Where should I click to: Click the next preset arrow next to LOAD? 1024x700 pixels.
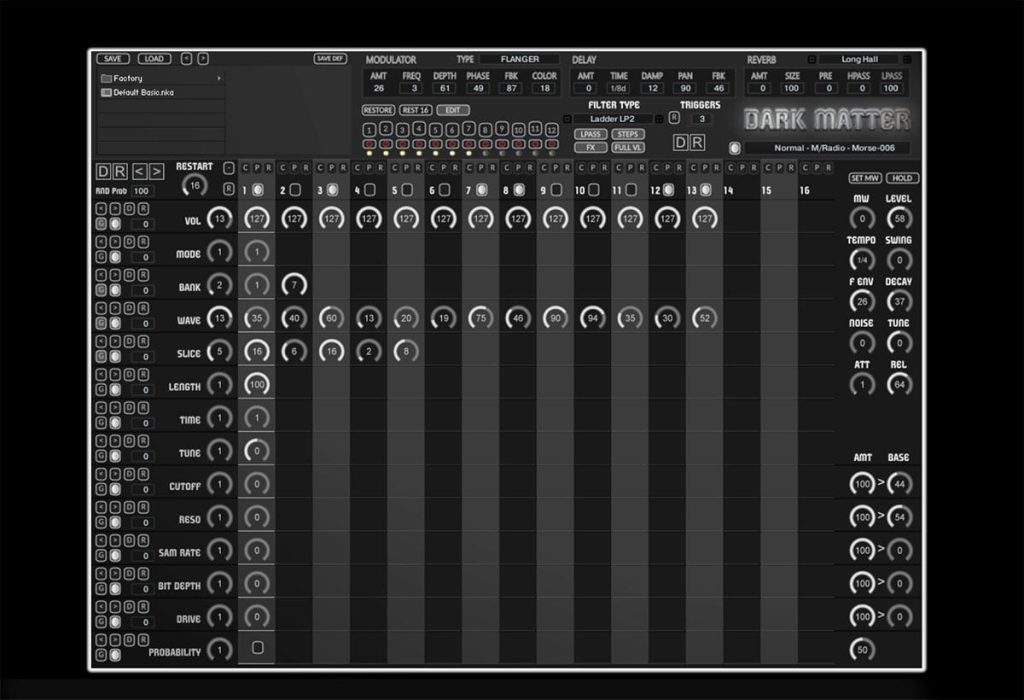[203, 59]
